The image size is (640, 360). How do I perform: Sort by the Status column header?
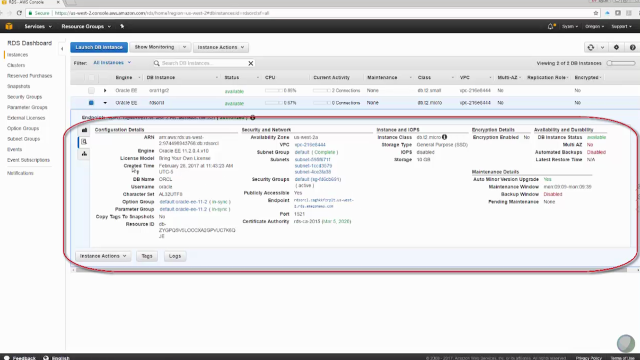(x=232, y=78)
